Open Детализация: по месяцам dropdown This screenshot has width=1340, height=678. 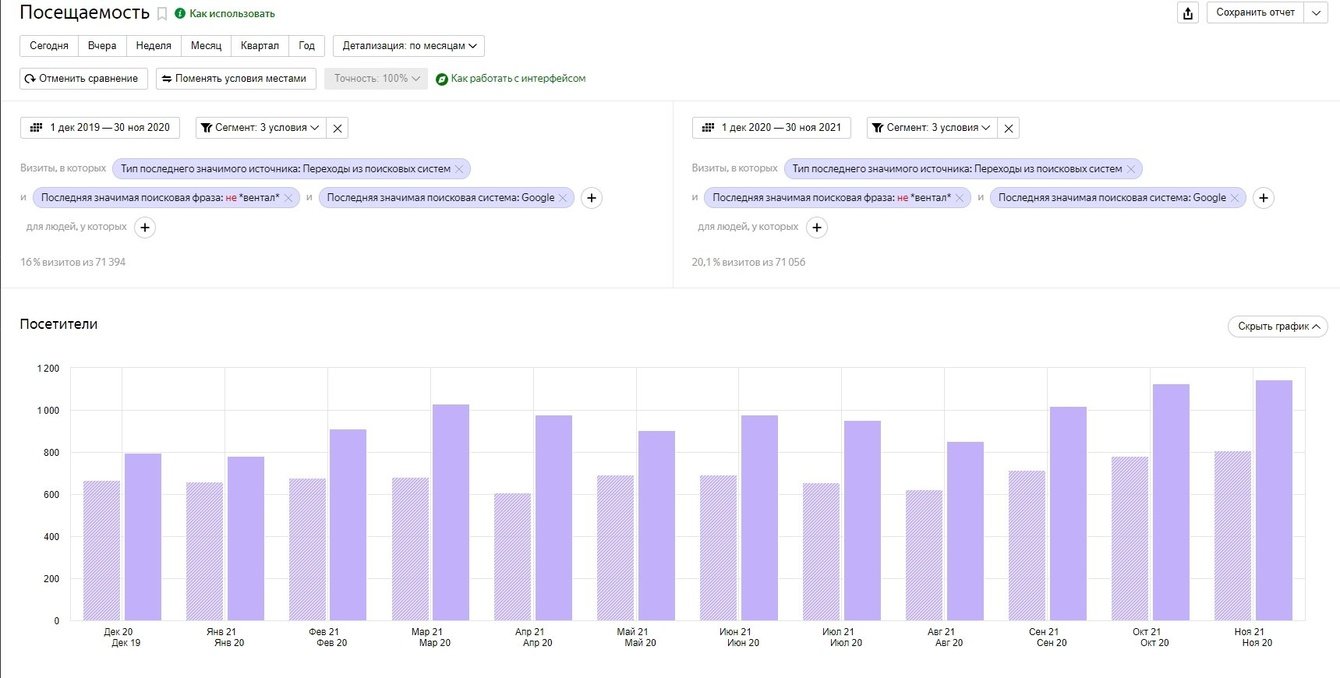click(x=408, y=46)
